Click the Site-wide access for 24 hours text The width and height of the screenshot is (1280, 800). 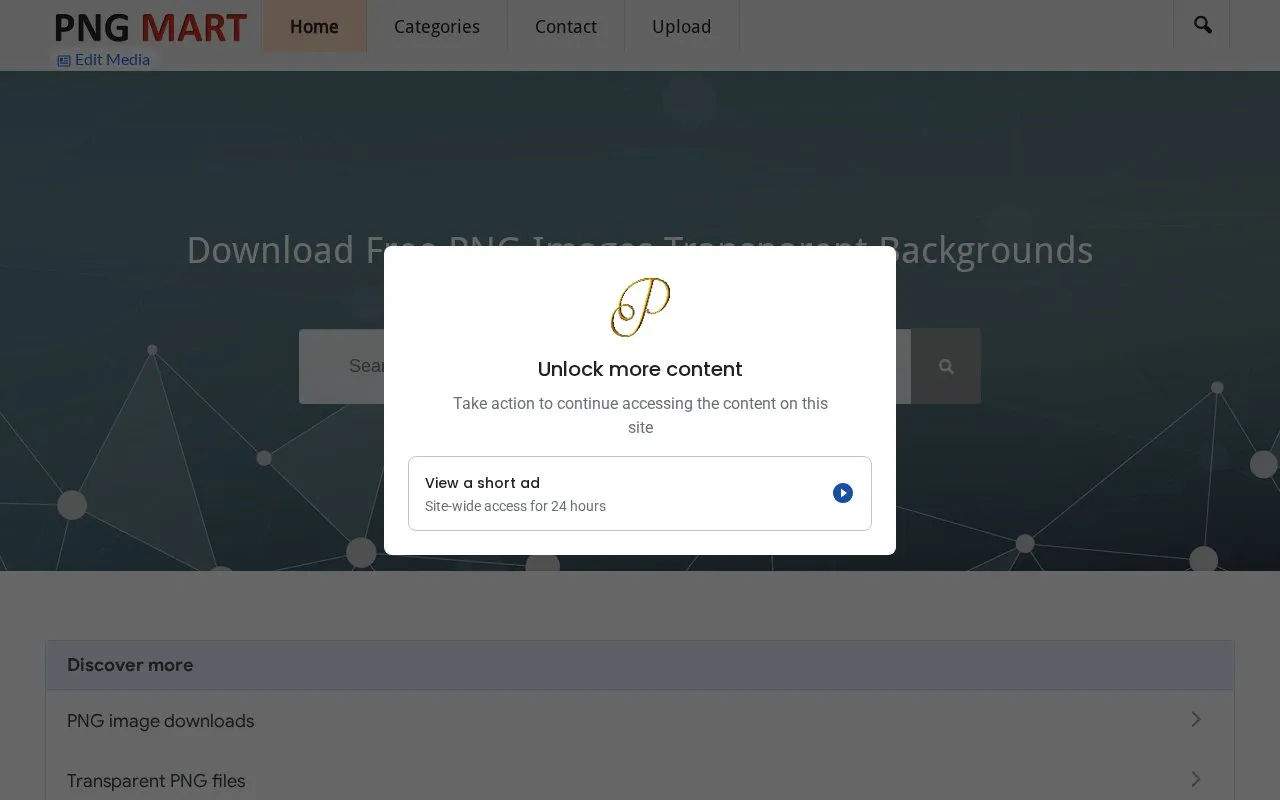[x=515, y=506]
